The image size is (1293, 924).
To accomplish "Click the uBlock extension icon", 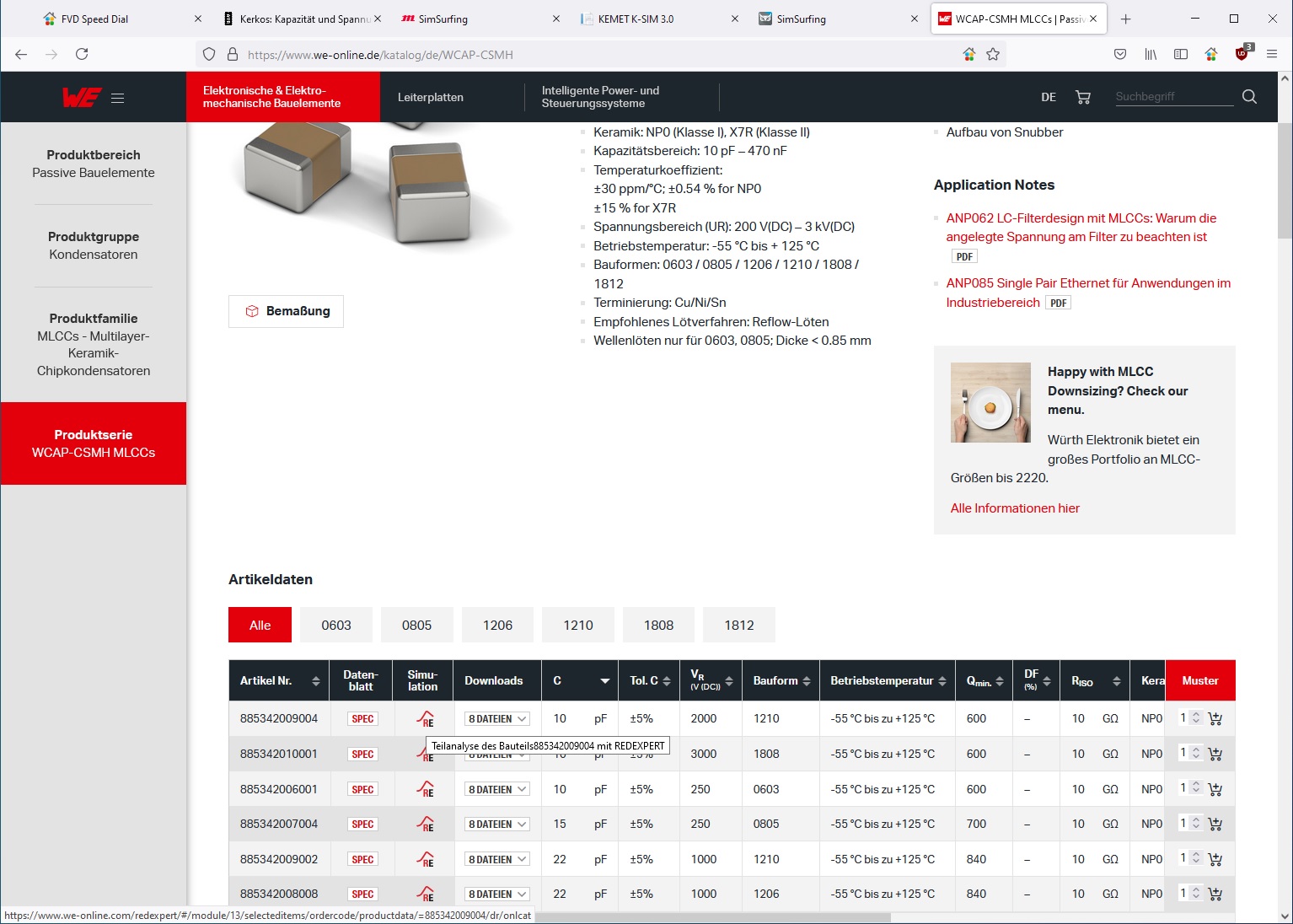I will coord(1242,52).
